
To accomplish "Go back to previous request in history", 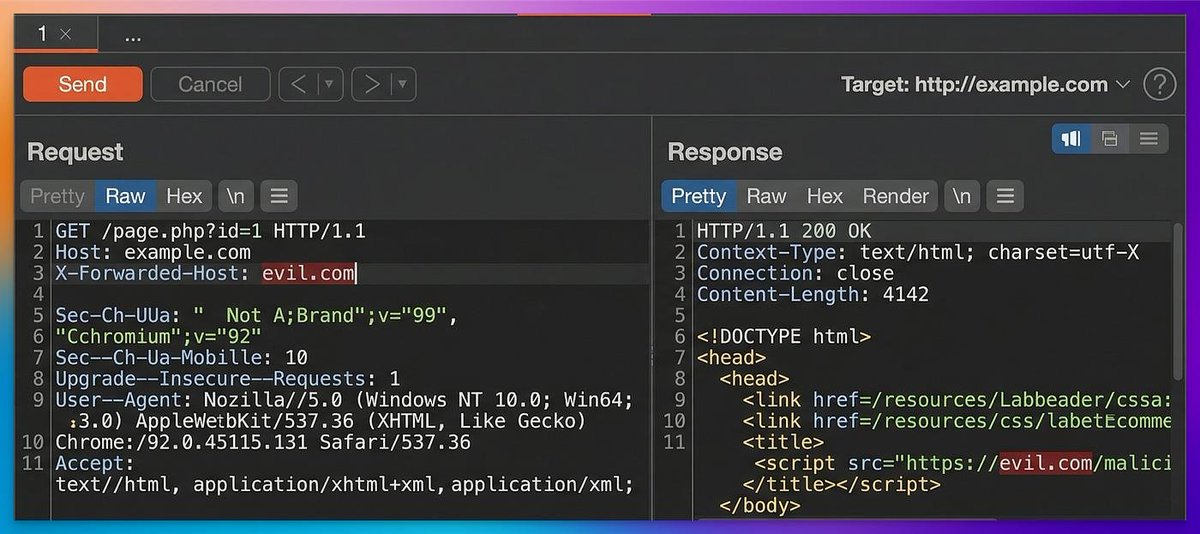I will point(298,84).
